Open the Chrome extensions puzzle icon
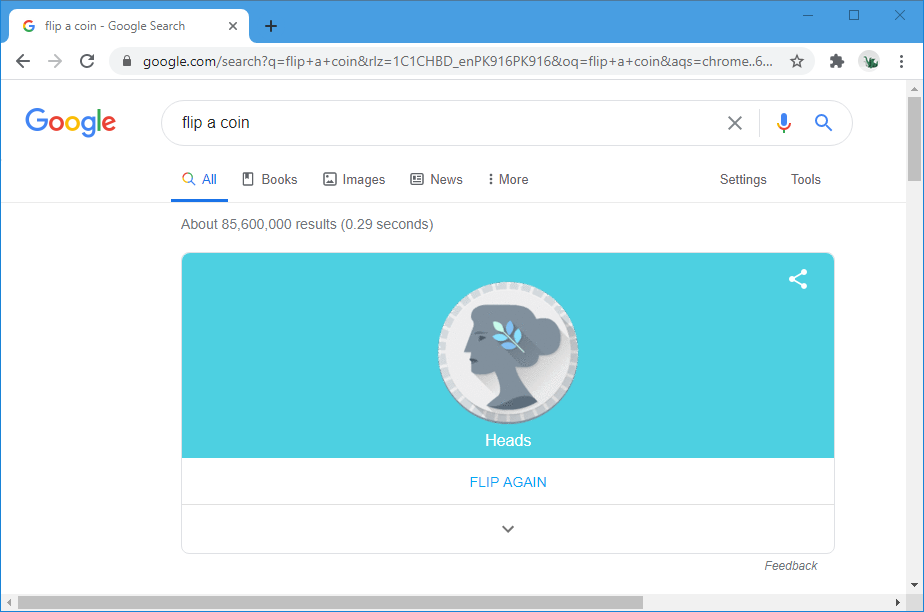 coord(837,61)
